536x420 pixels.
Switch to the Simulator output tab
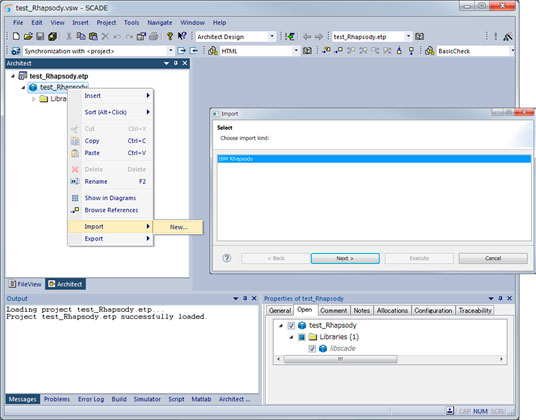point(147,399)
